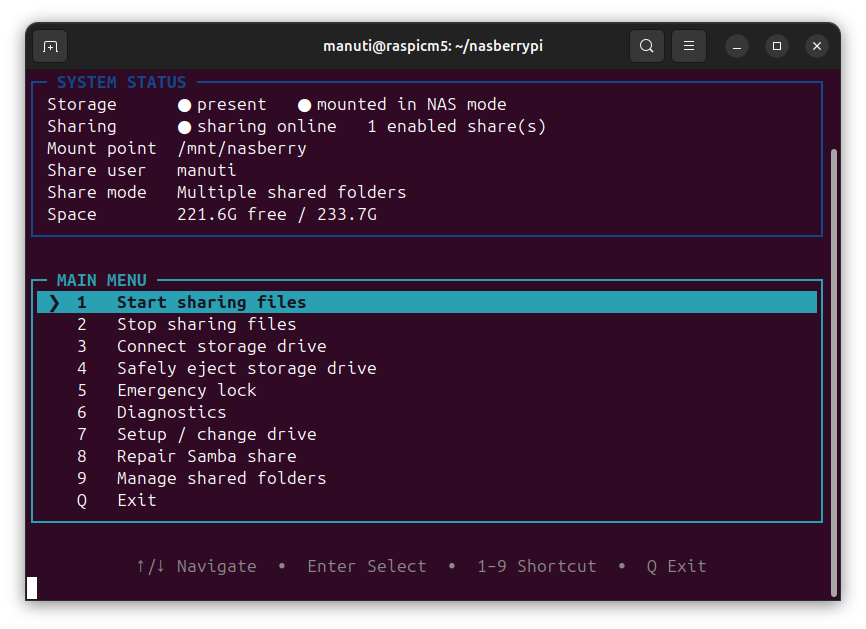Click share user value 'manuti'
This screenshot has height=629, width=866.
207,170
